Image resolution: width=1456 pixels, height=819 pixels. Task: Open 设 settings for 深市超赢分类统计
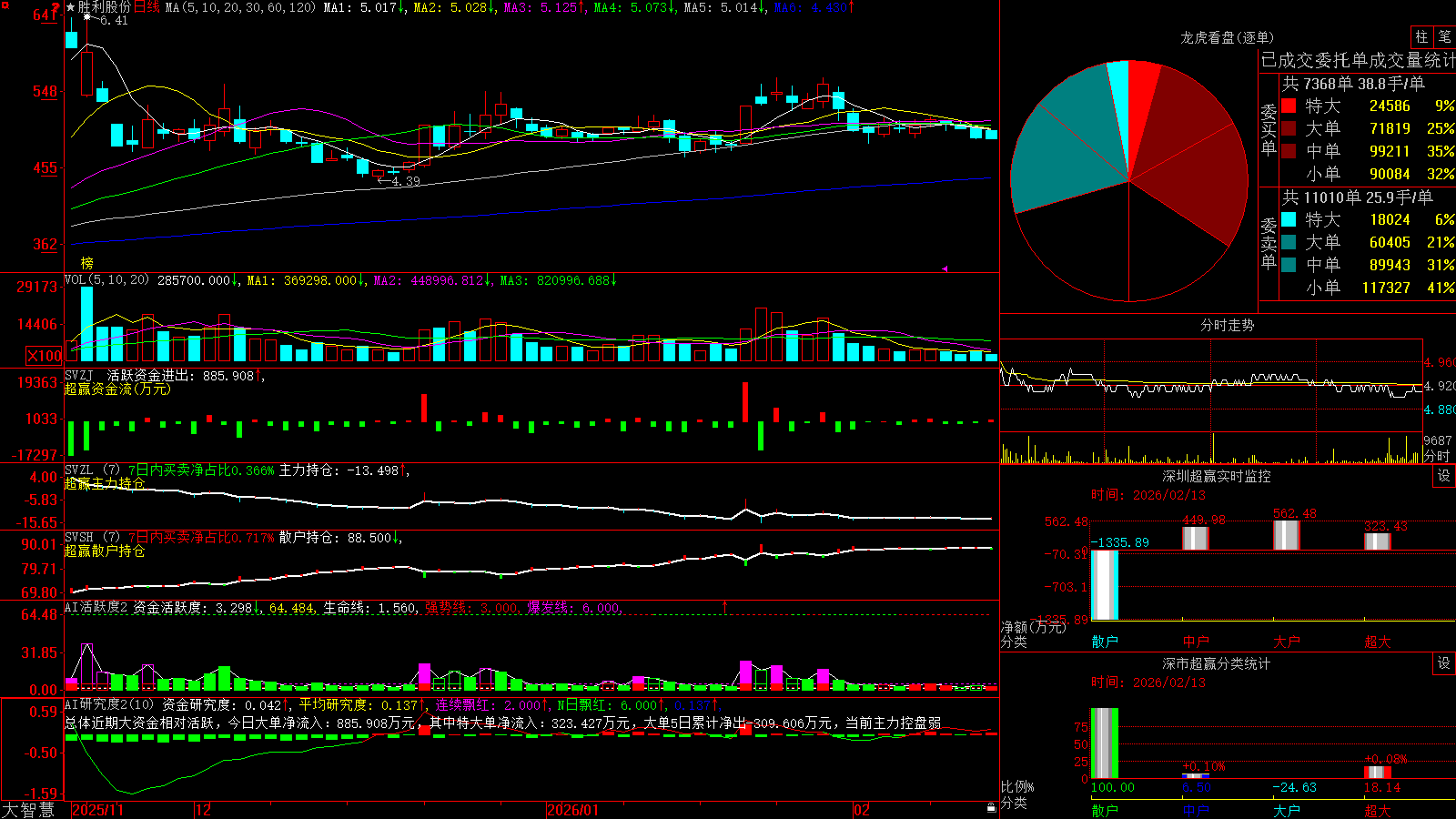pyautogui.click(x=1444, y=663)
